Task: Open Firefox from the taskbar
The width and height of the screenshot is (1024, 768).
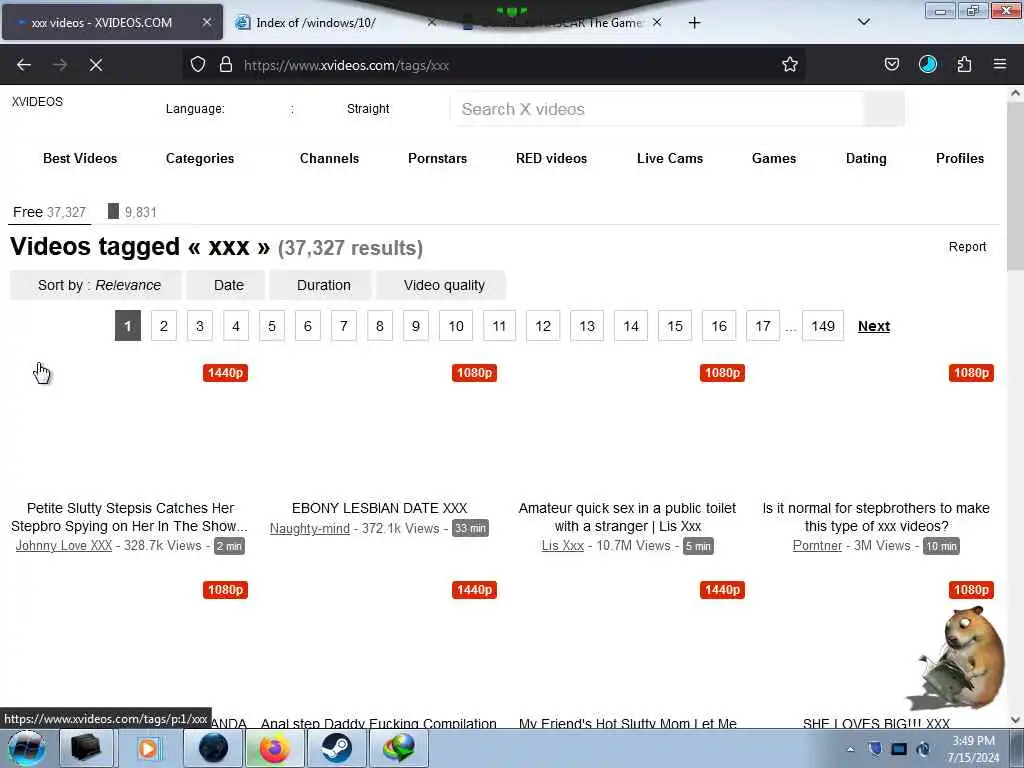Action: 274,748
